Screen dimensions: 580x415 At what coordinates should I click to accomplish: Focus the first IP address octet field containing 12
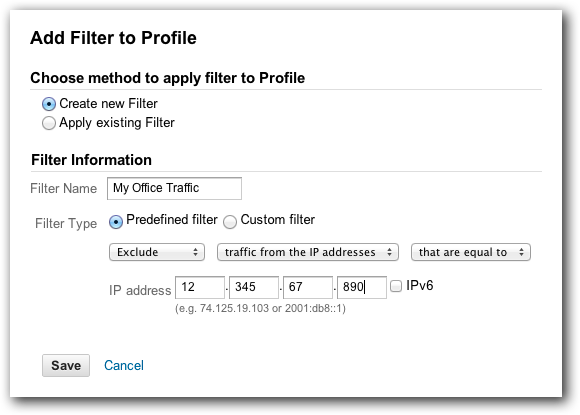tap(200, 287)
